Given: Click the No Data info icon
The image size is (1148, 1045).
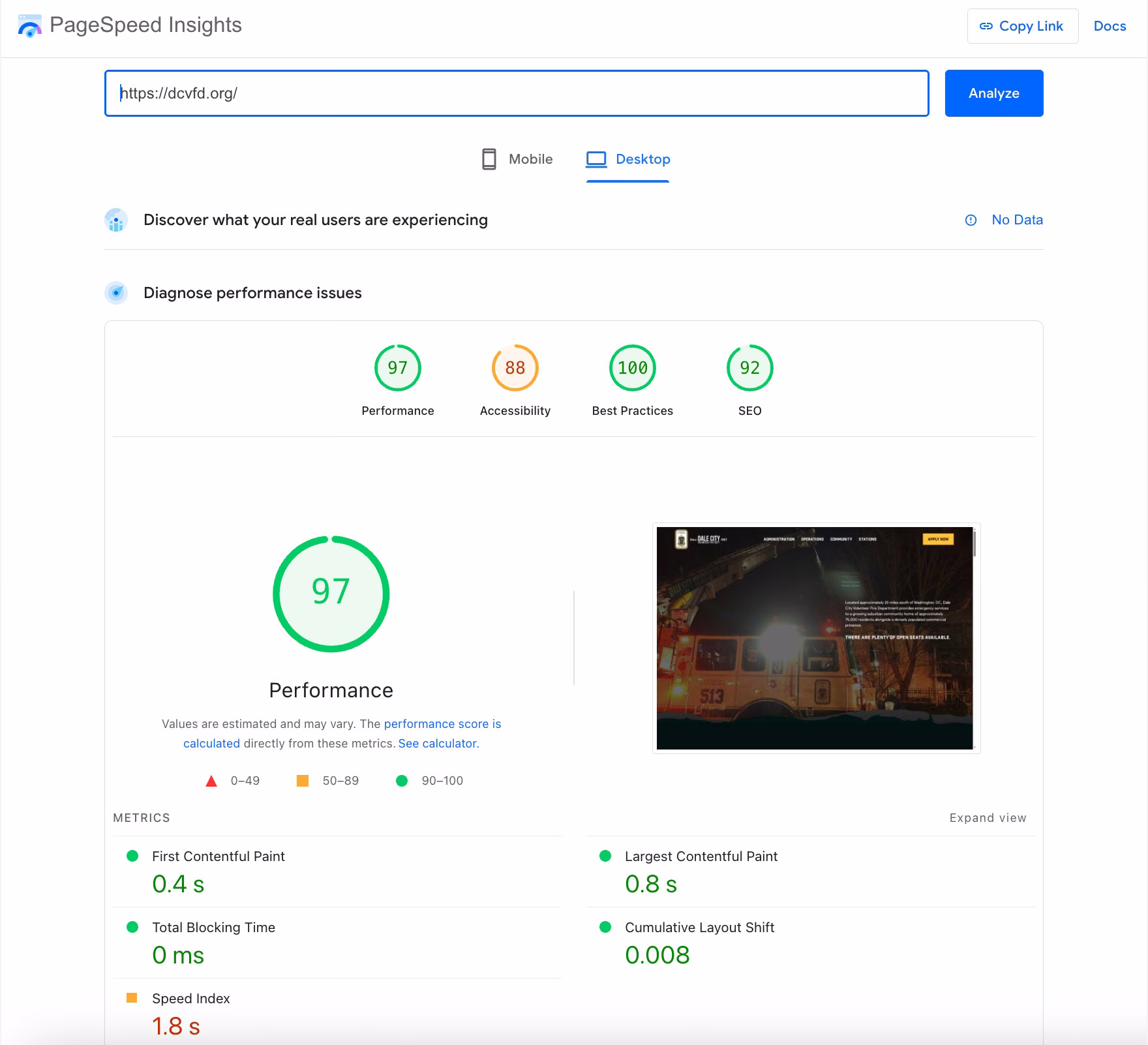Looking at the screenshot, I should coord(971,220).
